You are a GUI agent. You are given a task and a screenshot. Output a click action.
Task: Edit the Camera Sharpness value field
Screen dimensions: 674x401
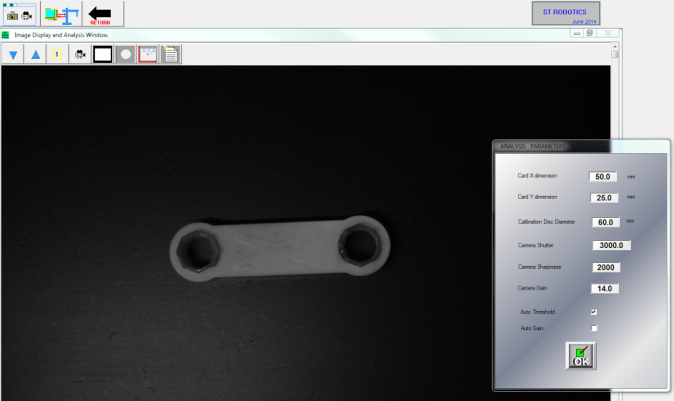click(606, 267)
